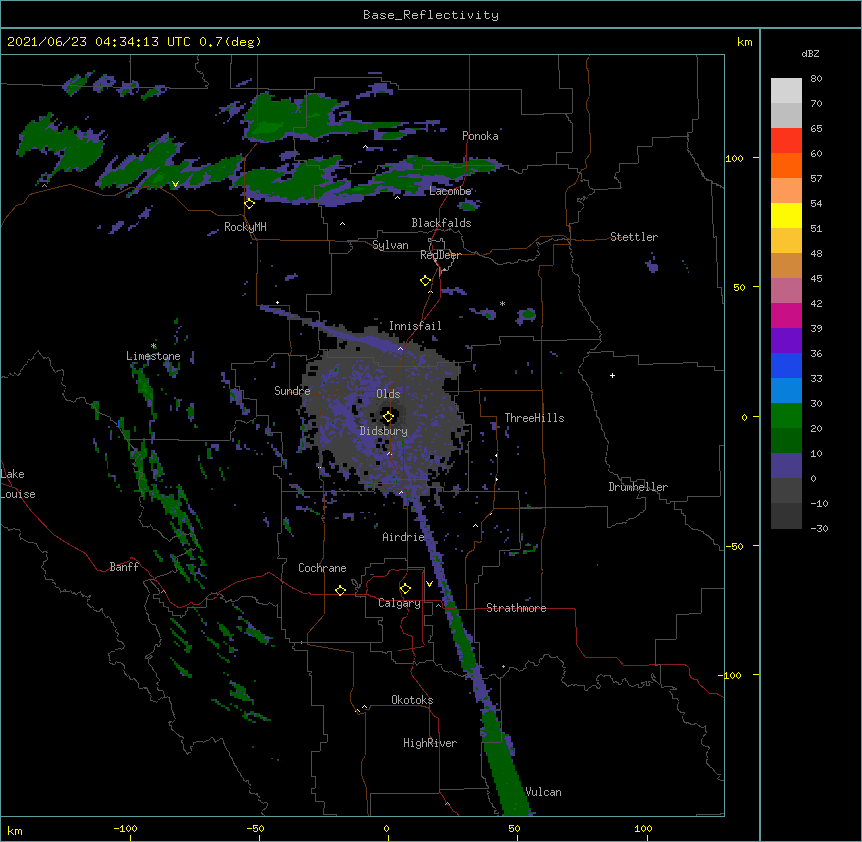Click the white plus marker west of Drumheller region
The image size is (862, 842).
click(612, 375)
